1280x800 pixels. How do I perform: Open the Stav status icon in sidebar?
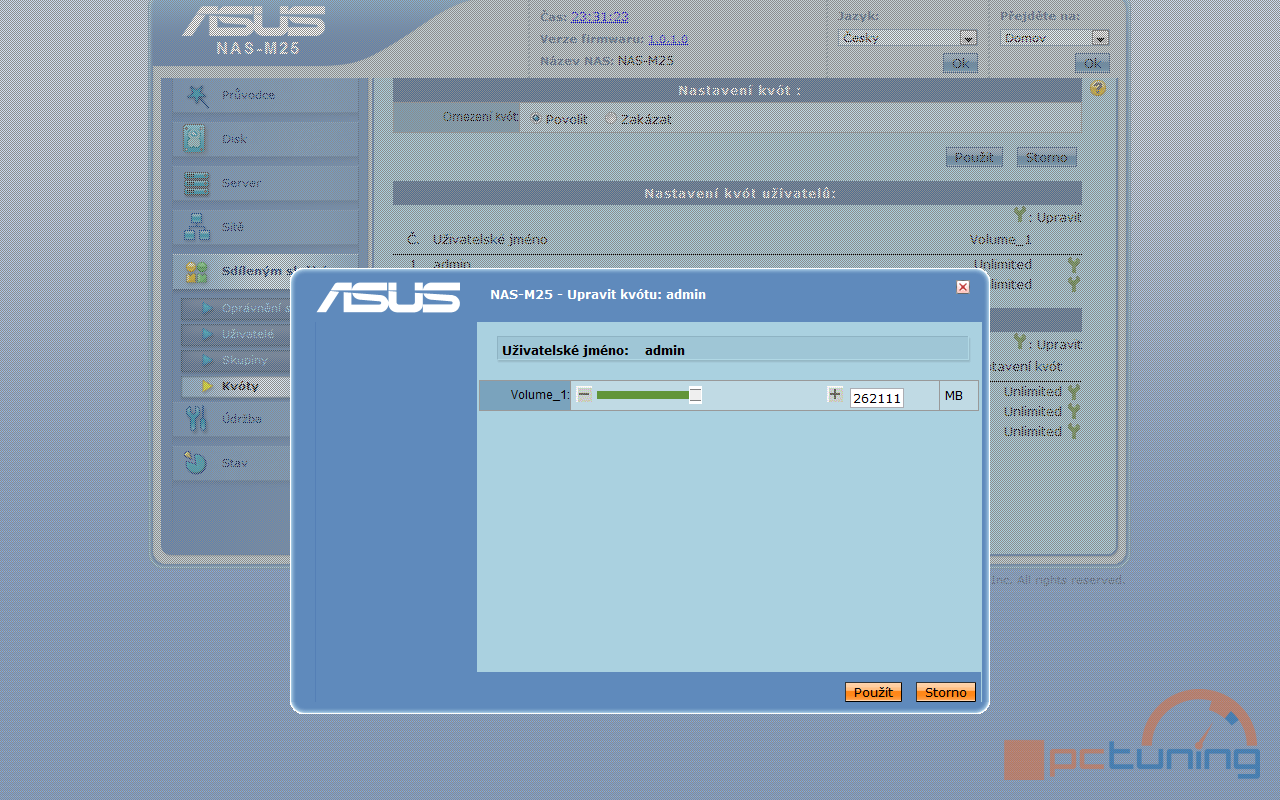[x=196, y=462]
